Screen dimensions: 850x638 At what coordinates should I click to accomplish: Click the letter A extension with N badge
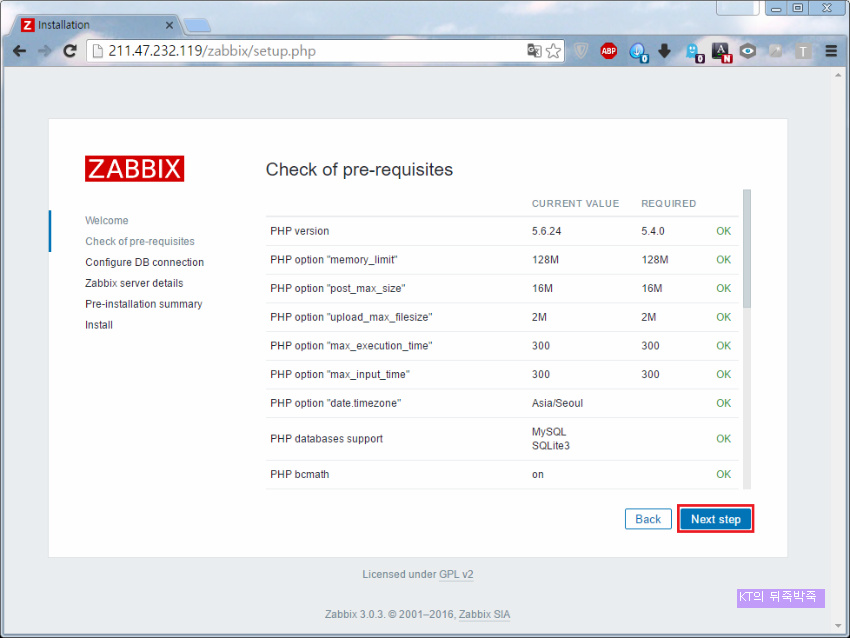tap(722, 53)
